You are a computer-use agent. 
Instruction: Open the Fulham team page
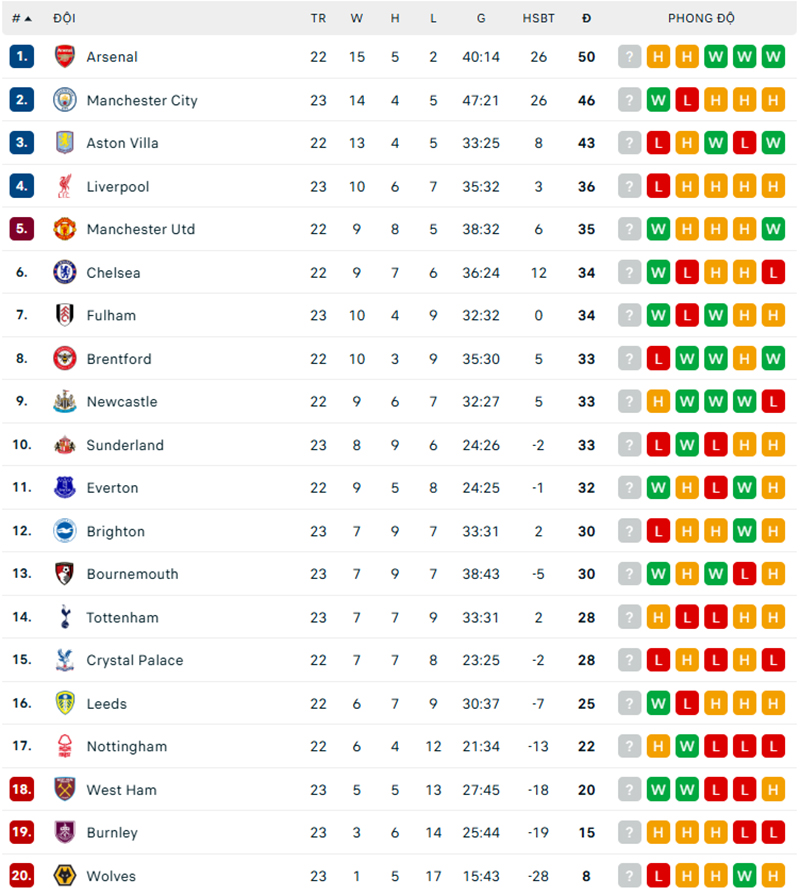(110, 315)
